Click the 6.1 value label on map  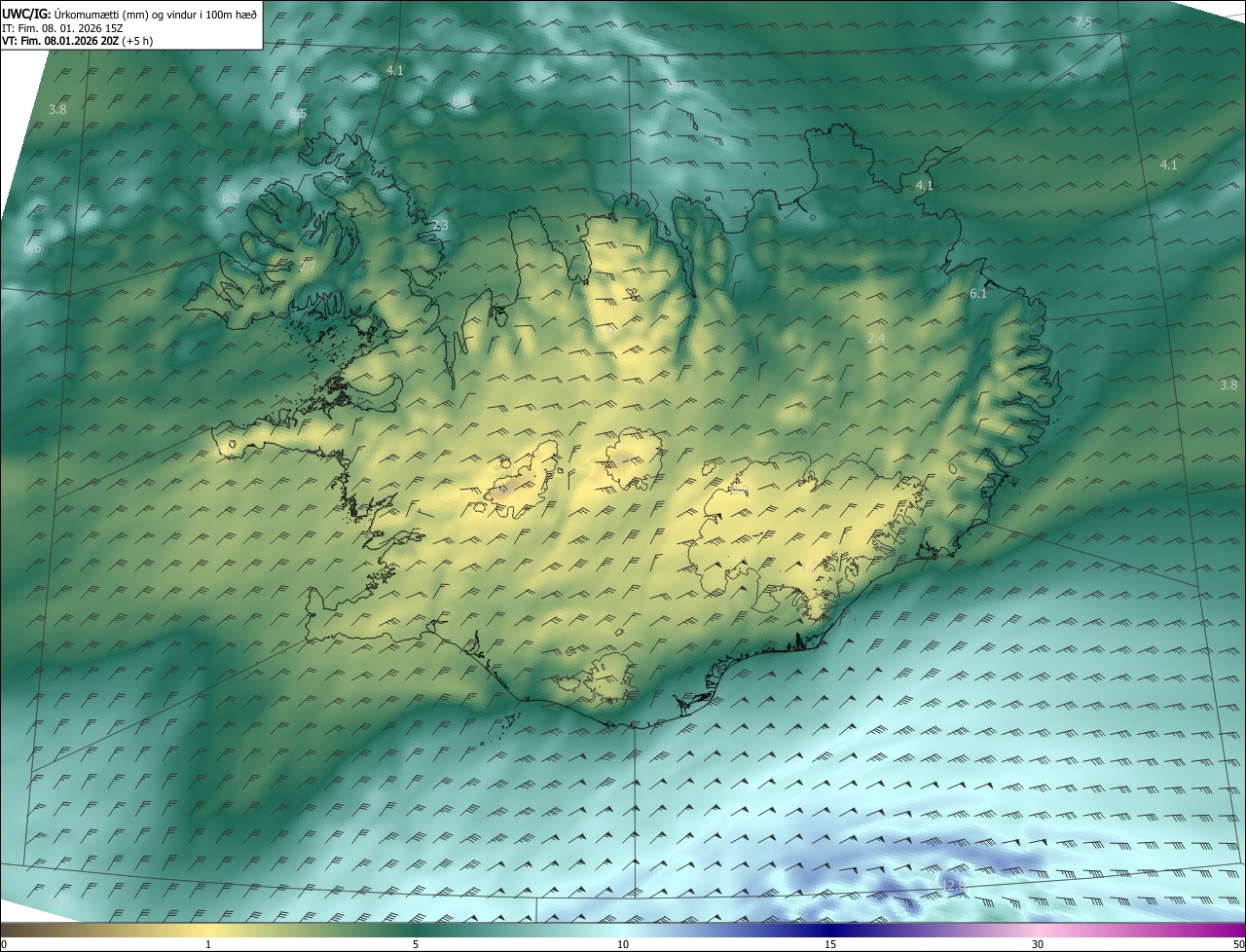point(978,294)
